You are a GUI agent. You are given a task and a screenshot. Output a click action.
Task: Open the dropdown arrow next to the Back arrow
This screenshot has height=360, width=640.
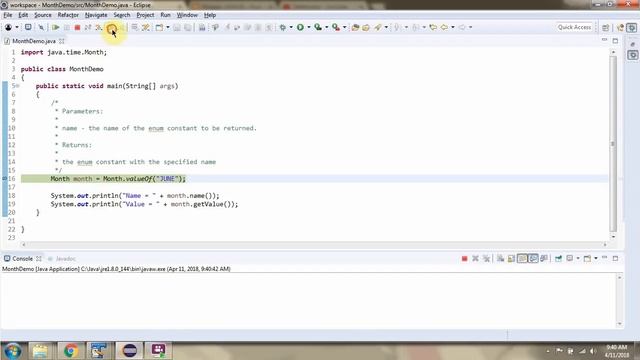pyautogui.click(x=453, y=27)
